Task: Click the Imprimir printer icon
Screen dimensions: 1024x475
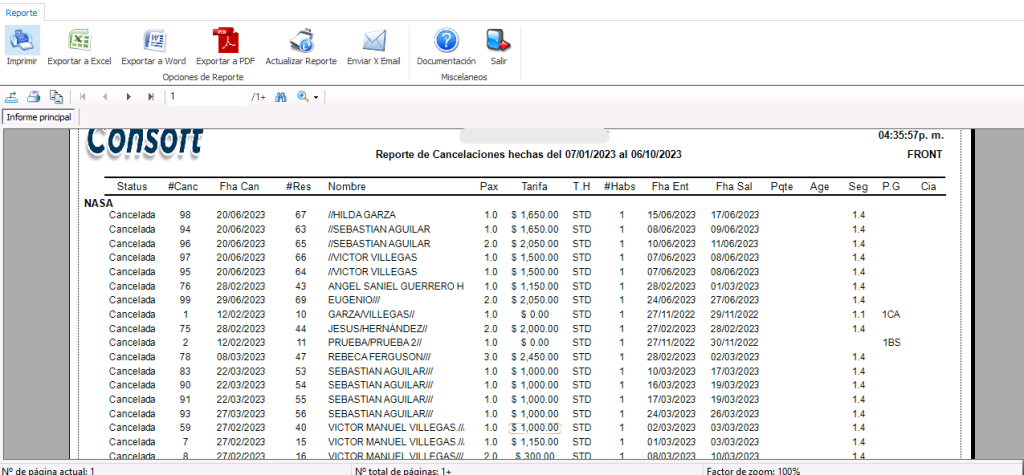Action: tap(22, 41)
